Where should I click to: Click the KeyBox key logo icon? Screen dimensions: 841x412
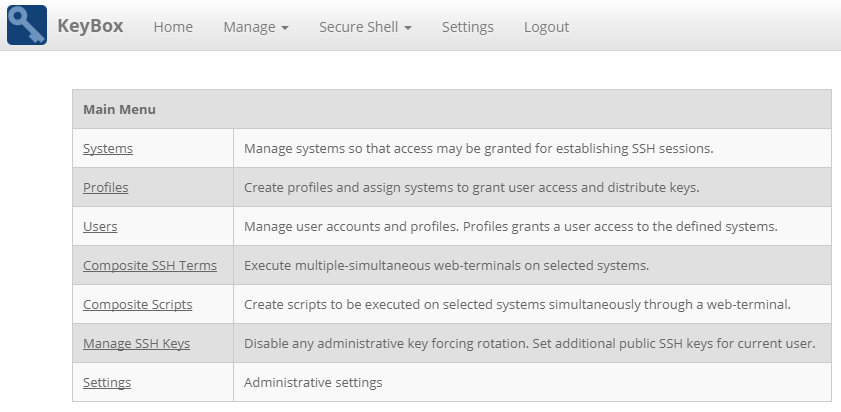[27, 25]
